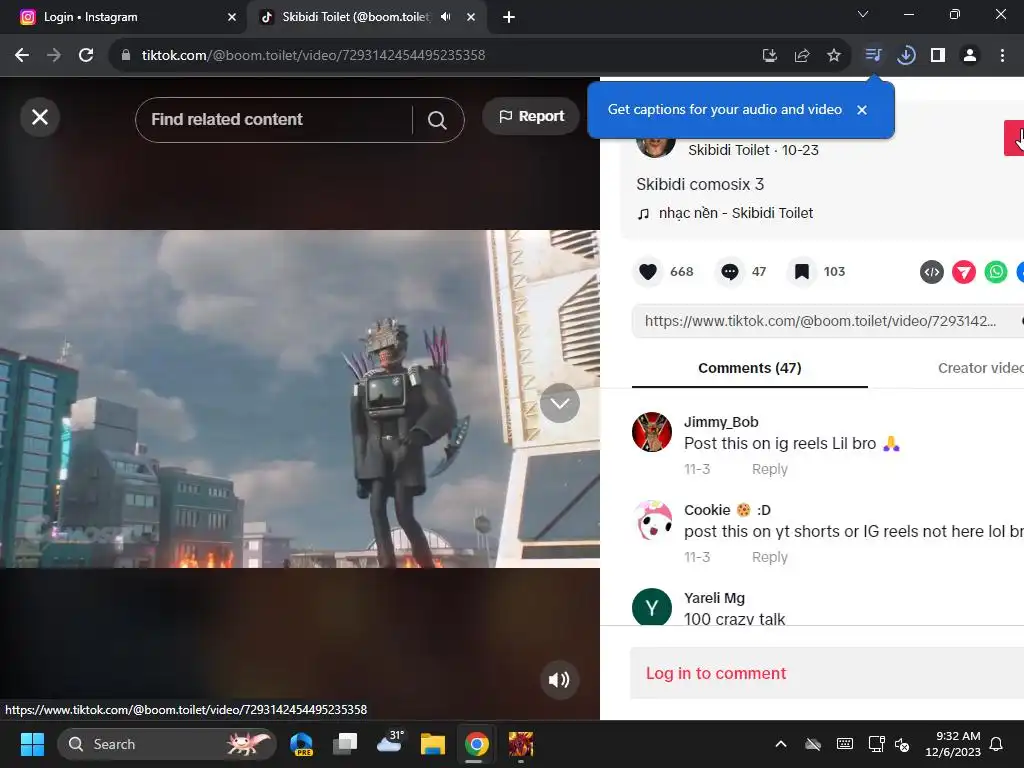This screenshot has height=768, width=1024.
Task: Open a new browser tab
Action: click(x=509, y=17)
